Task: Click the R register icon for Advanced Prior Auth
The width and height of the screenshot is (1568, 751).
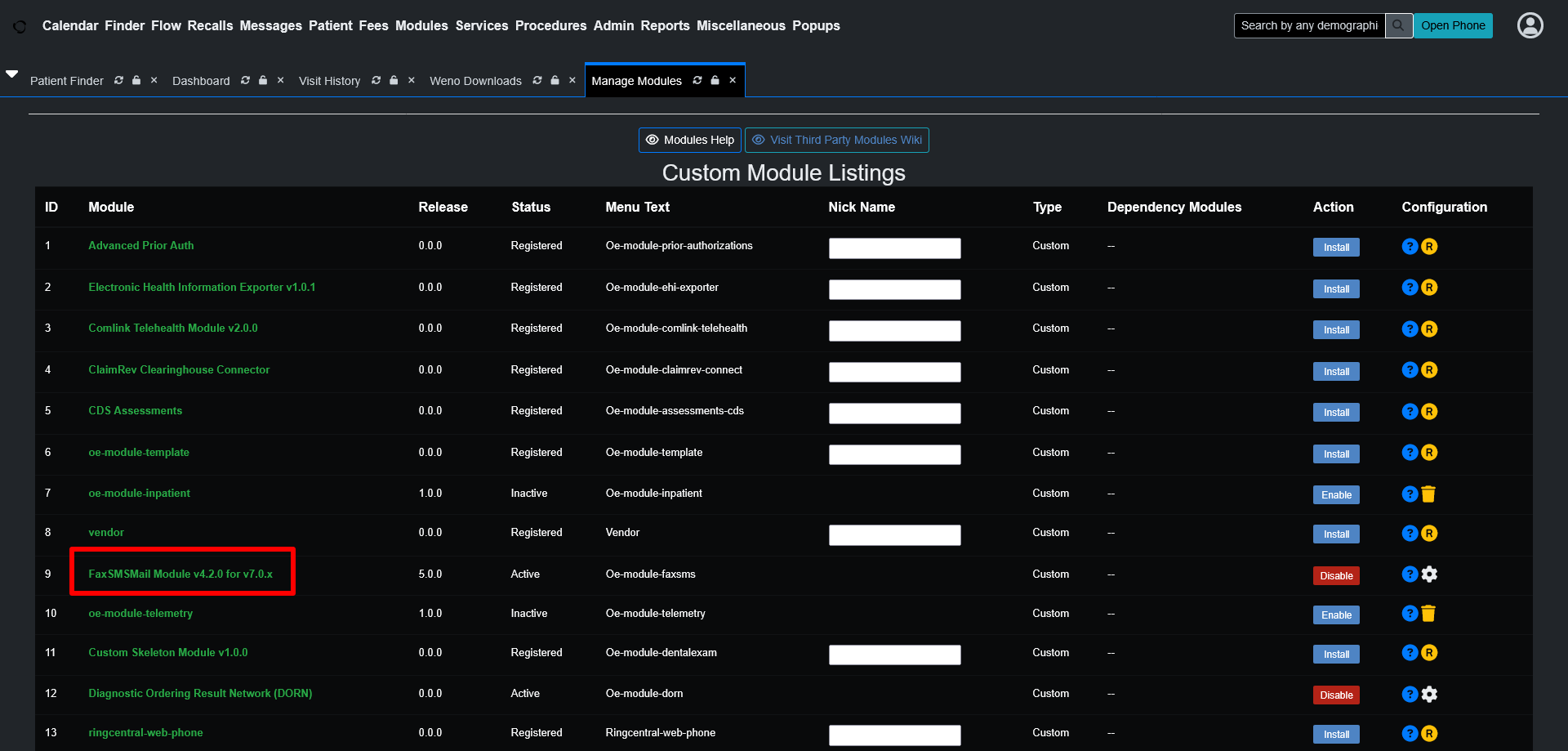Action: point(1429,246)
